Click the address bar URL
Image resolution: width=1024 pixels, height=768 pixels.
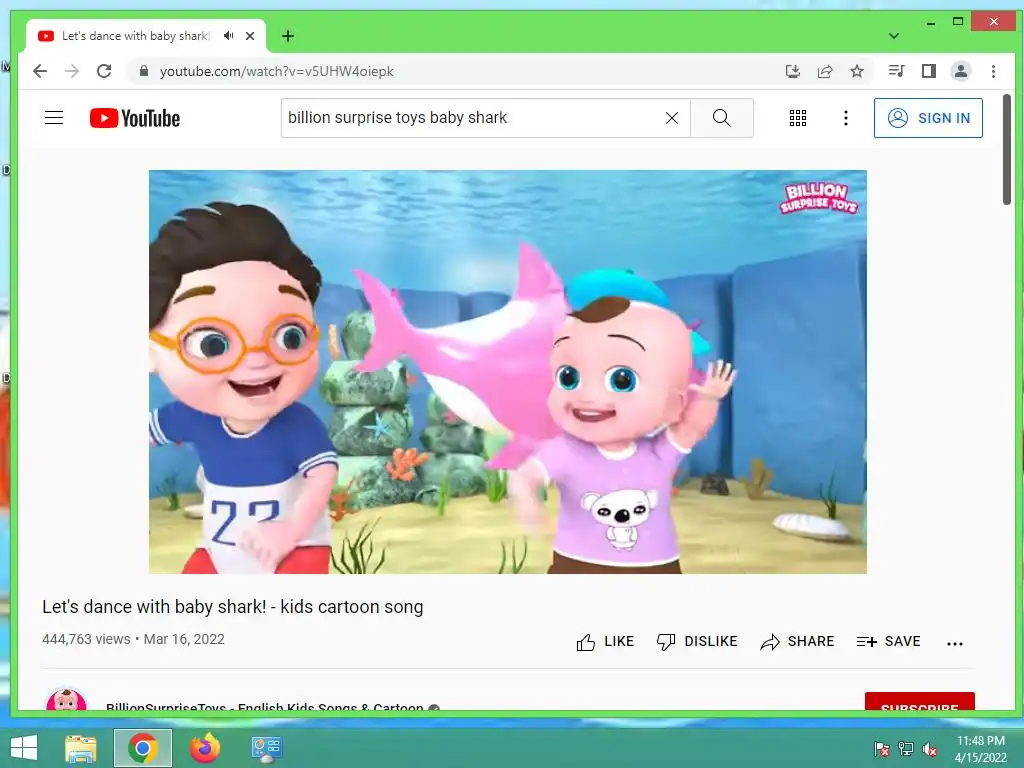coord(276,71)
